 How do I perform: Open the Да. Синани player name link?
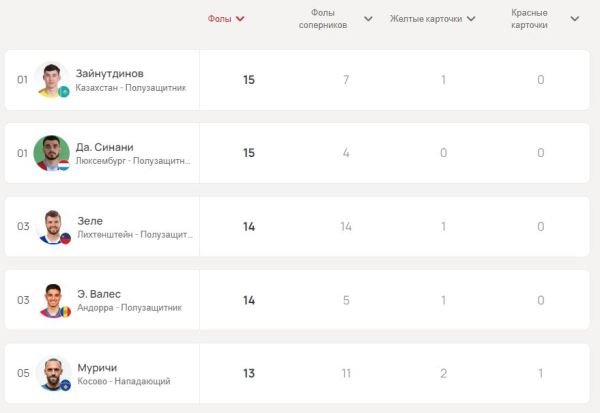104,147
